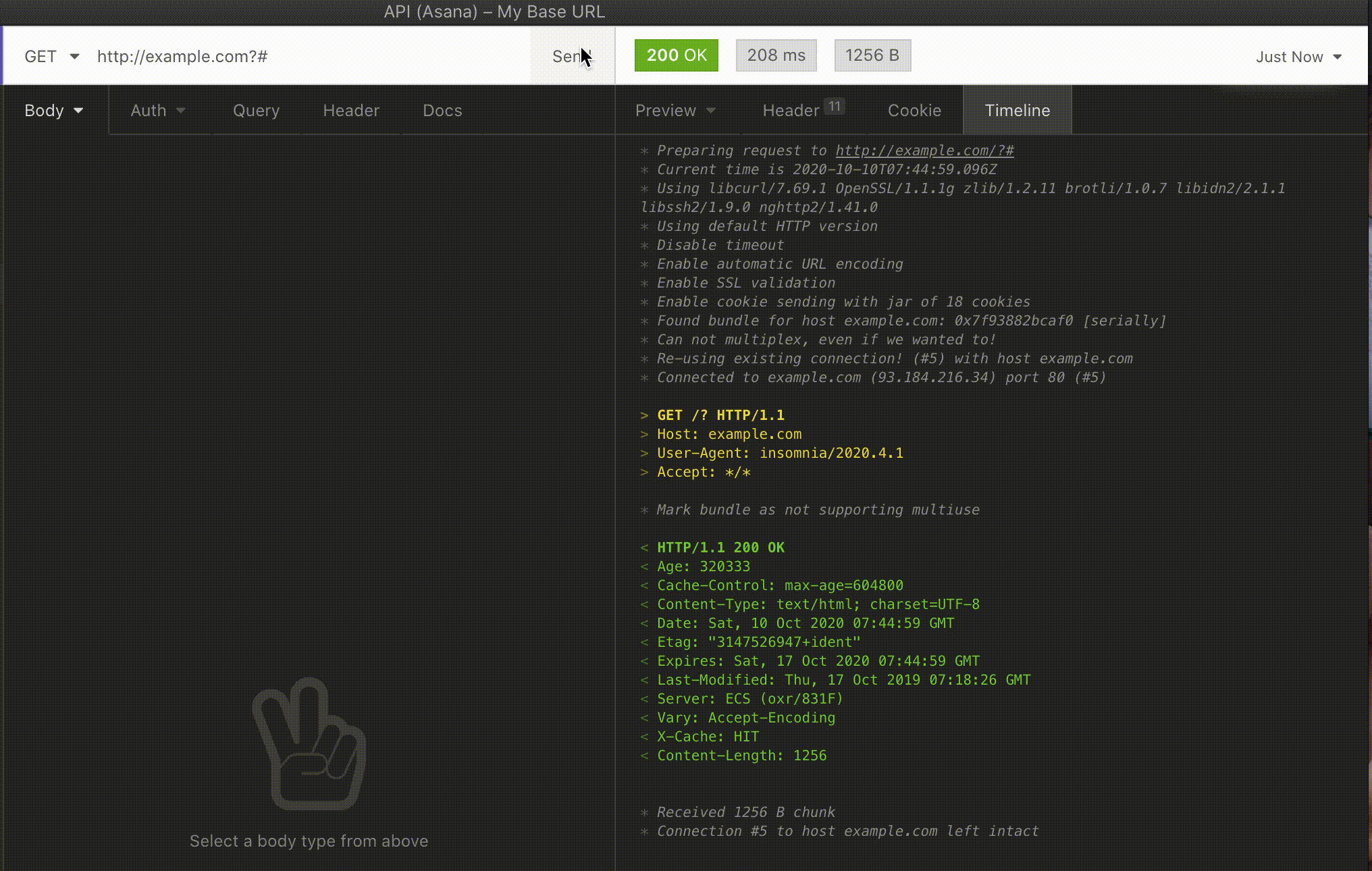Open the GET method dropdown
The width and height of the screenshot is (1372, 871).
pos(51,57)
